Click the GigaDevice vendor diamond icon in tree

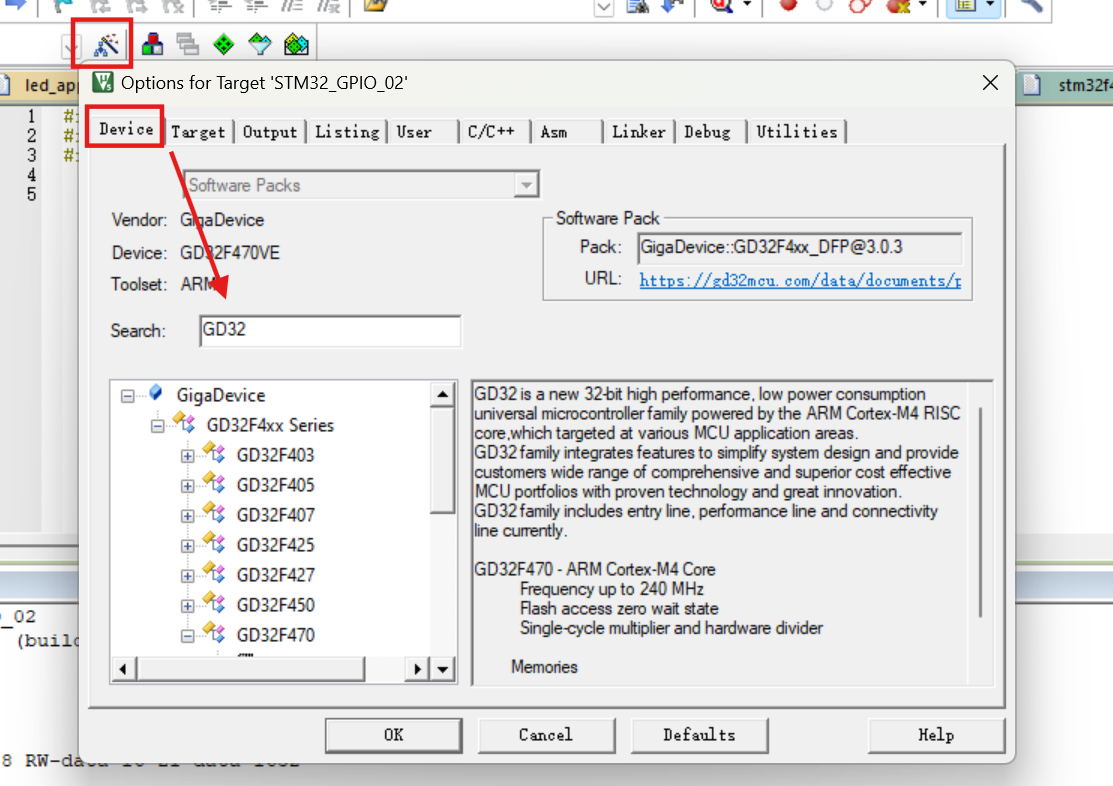(x=156, y=393)
